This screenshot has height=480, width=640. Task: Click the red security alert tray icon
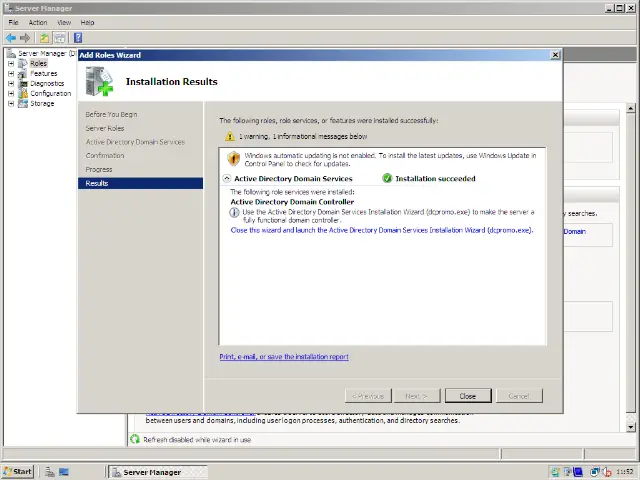[x=607, y=472]
